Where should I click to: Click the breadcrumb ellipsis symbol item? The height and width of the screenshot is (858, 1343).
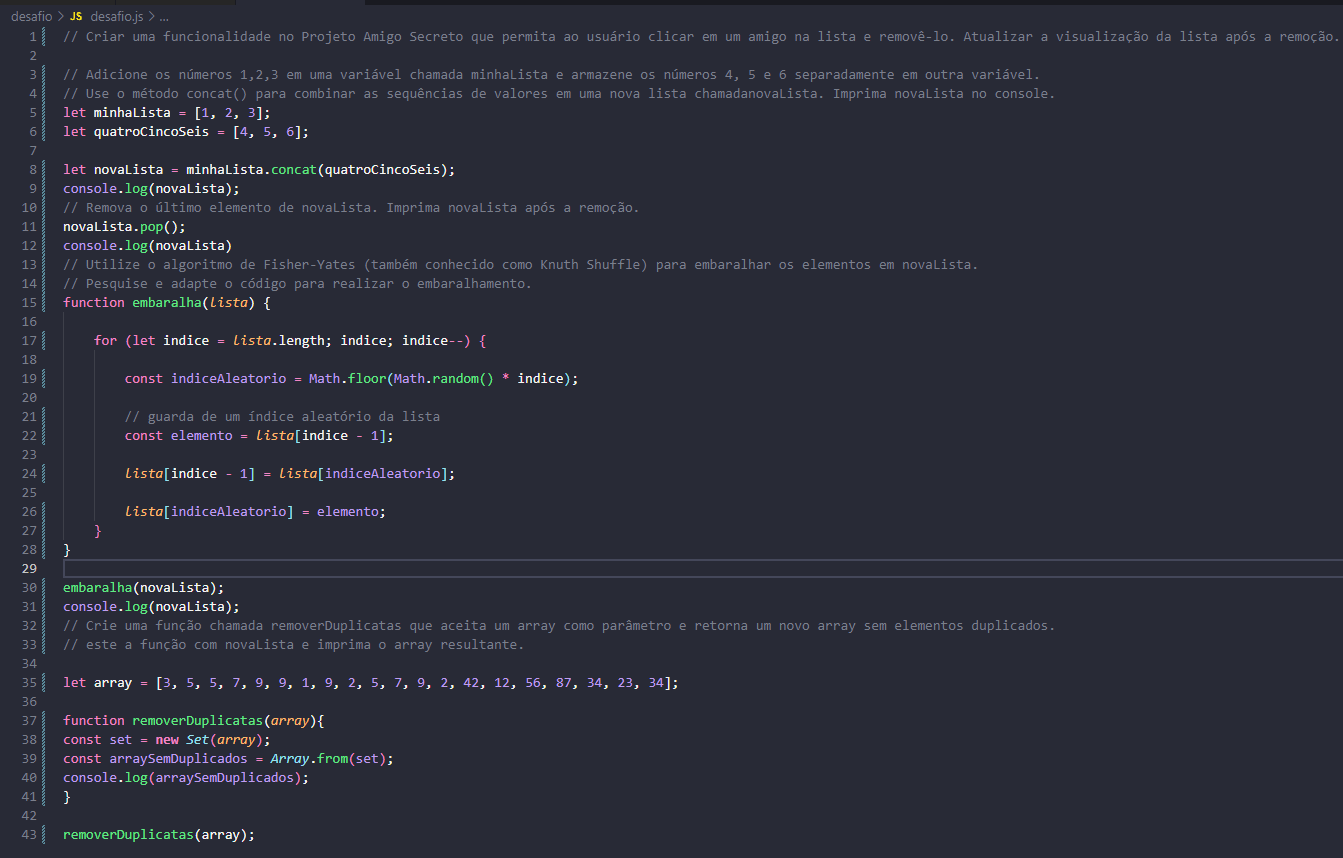pos(163,17)
